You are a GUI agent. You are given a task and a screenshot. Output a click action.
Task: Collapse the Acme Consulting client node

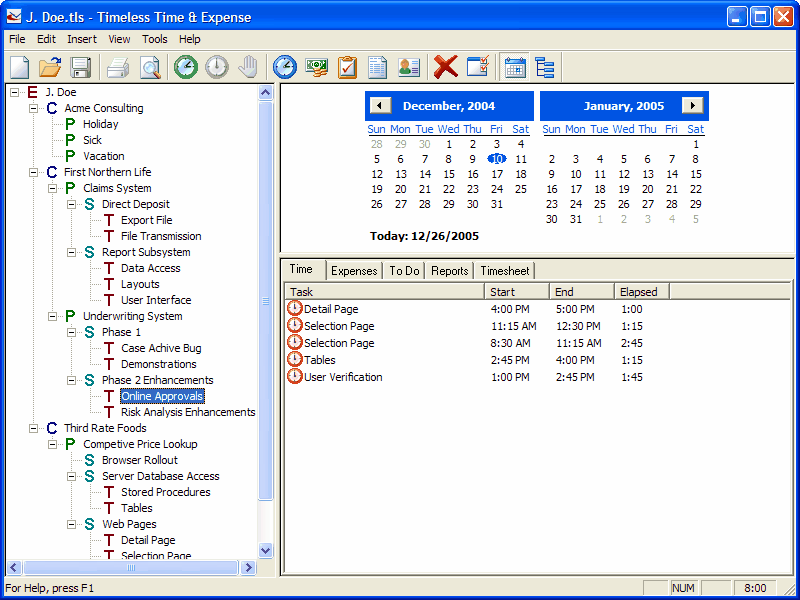pyautogui.click(x=34, y=108)
